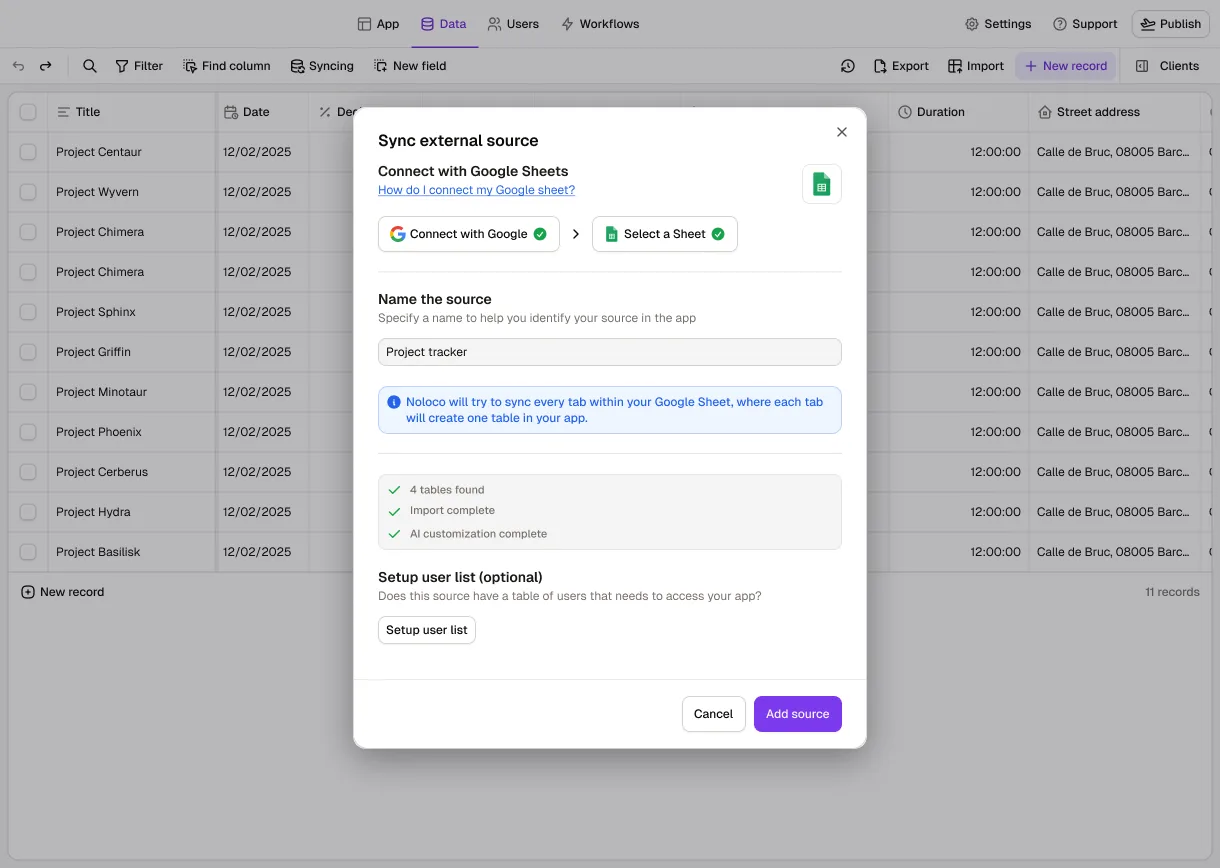Click 'Import complete' status line
Screen dimensions: 1220x868
[452, 511]
